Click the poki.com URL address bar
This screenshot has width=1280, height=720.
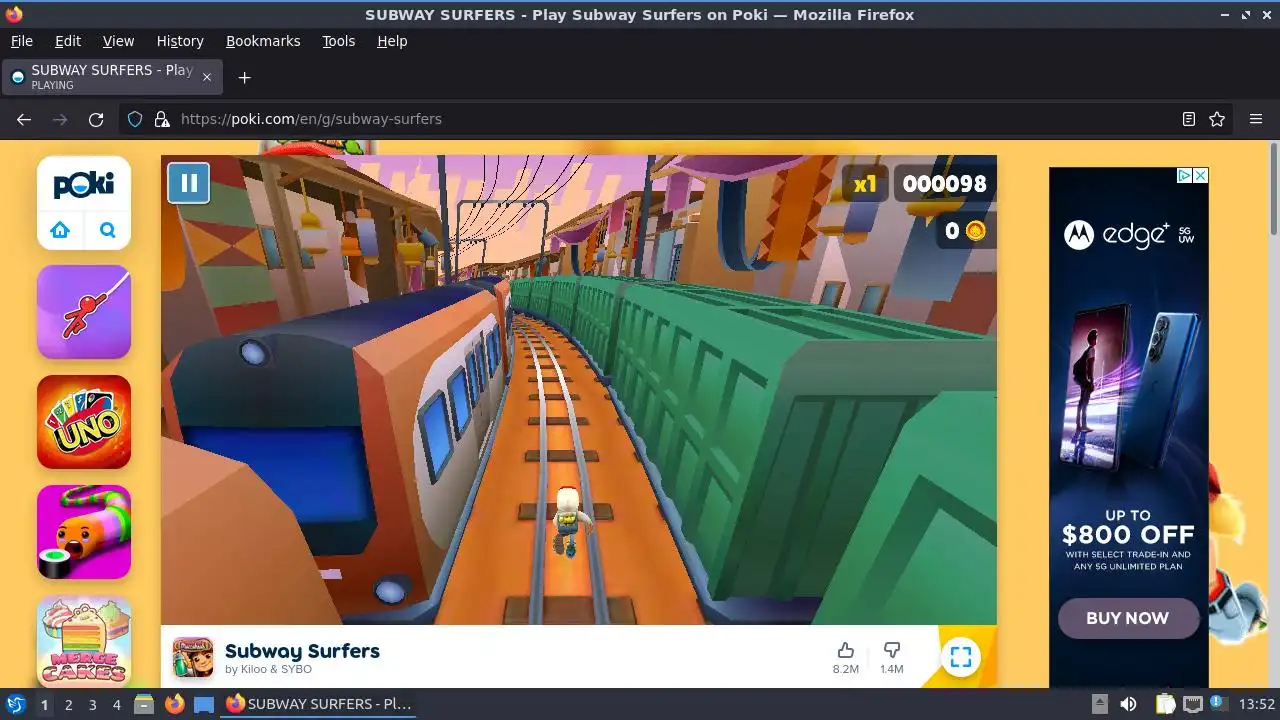click(675, 119)
